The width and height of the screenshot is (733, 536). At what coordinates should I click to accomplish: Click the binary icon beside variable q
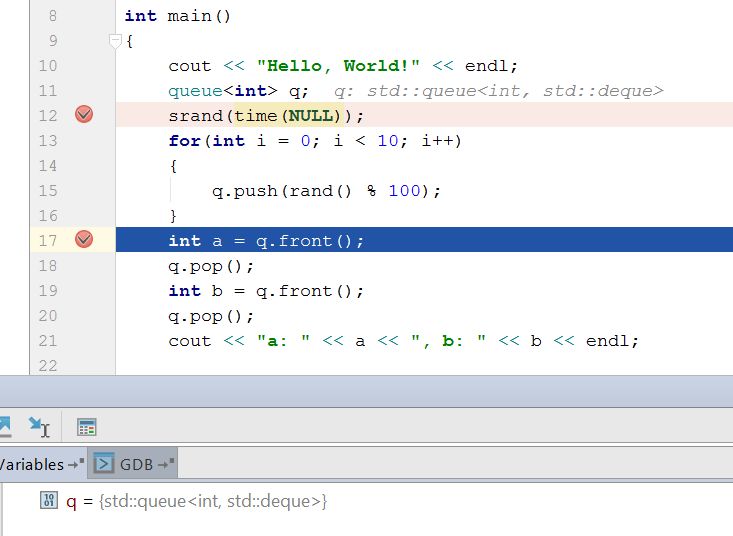click(49, 500)
